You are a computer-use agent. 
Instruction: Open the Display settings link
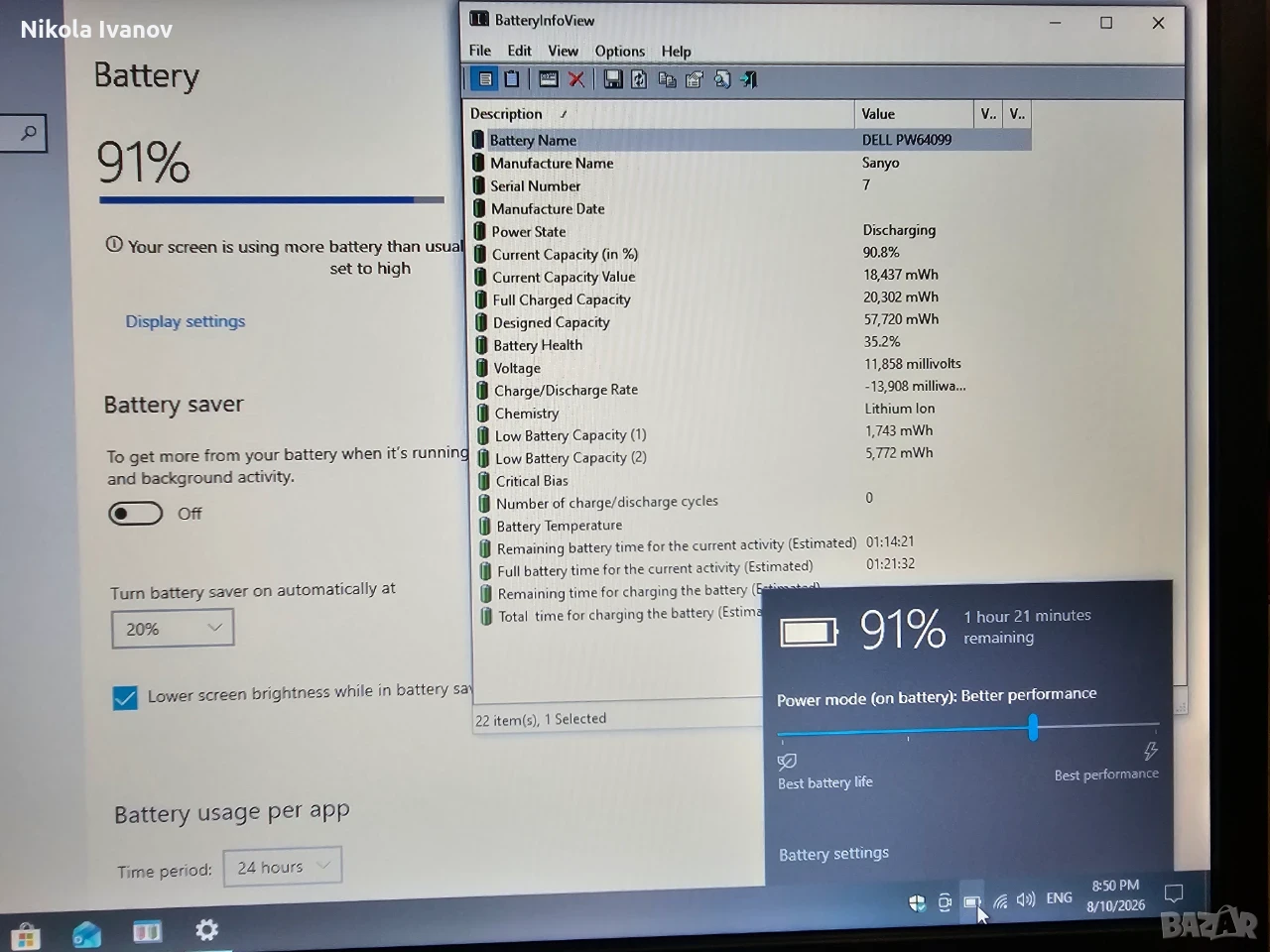186,321
